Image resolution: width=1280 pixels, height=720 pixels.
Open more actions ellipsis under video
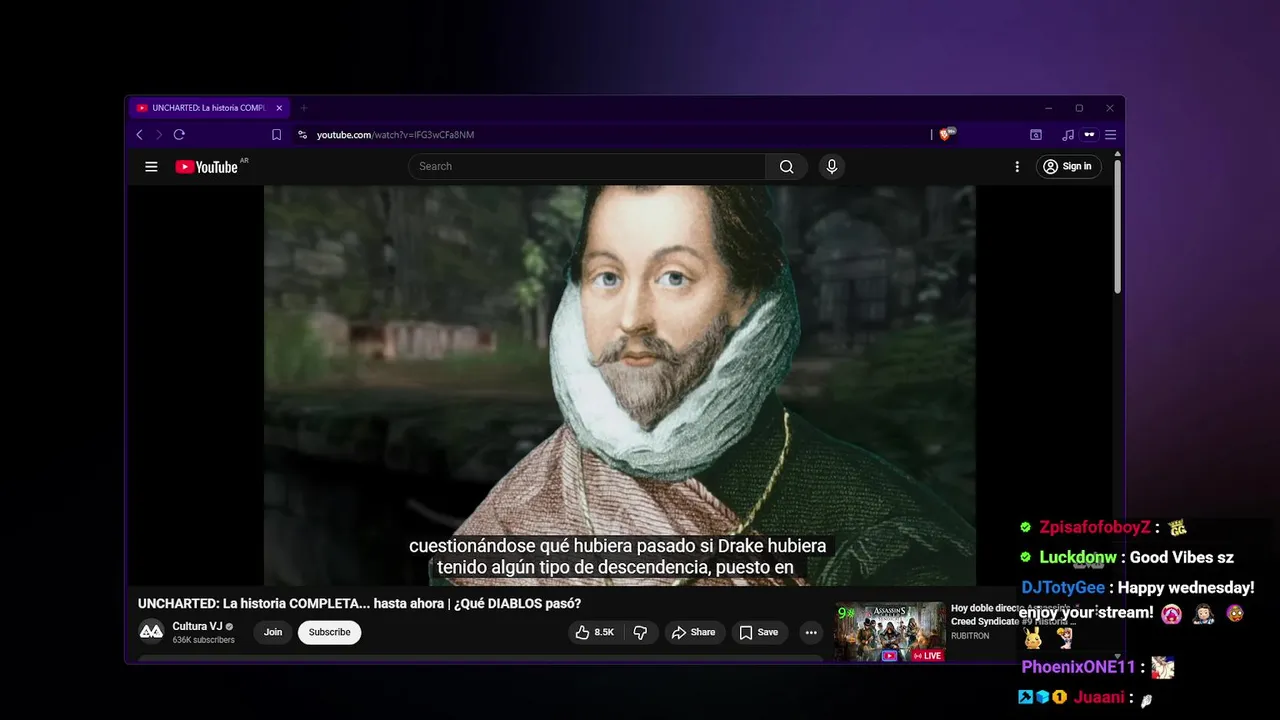click(x=811, y=632)
